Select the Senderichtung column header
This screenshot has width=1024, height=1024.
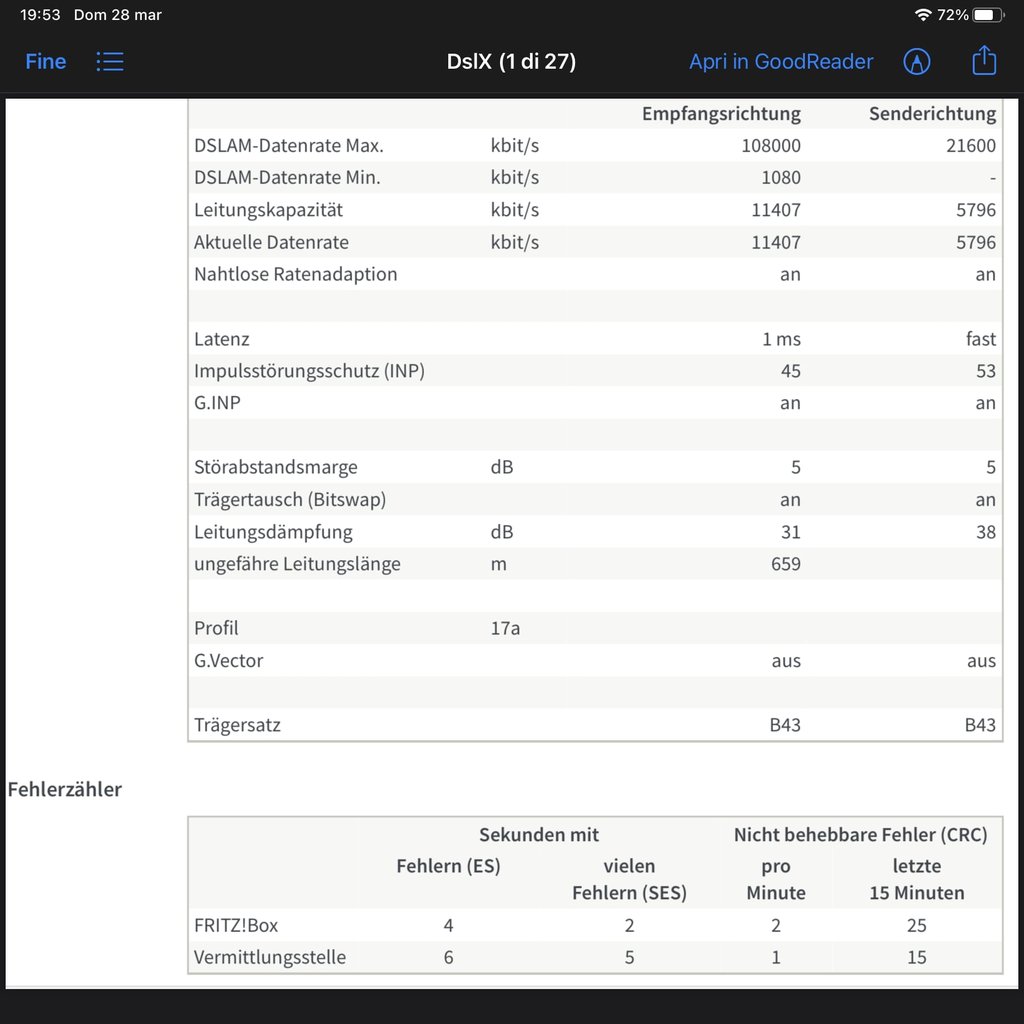click(932, 114)
